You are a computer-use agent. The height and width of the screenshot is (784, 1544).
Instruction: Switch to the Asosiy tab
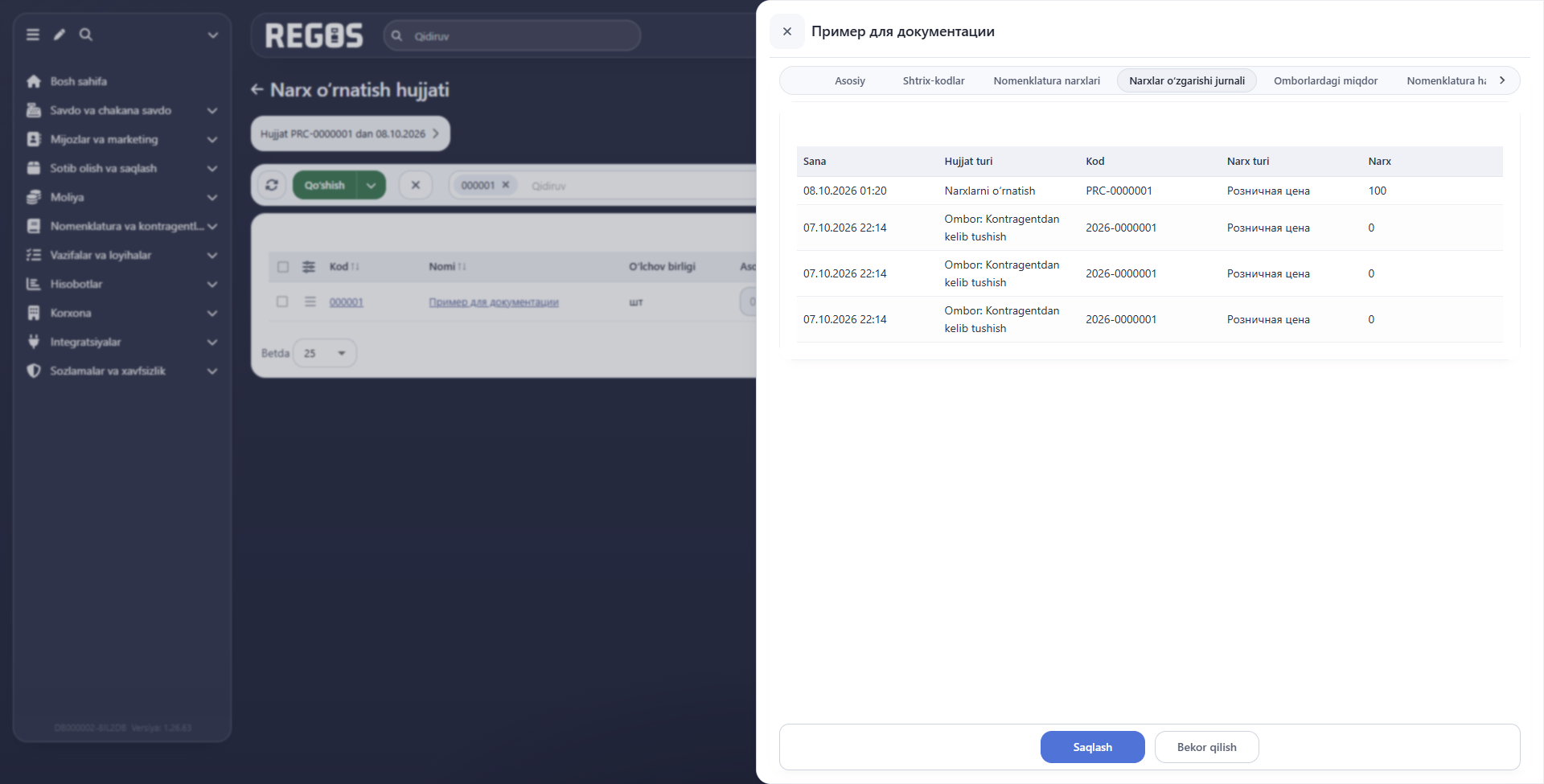pyautogui.click(x=850, y=80)
